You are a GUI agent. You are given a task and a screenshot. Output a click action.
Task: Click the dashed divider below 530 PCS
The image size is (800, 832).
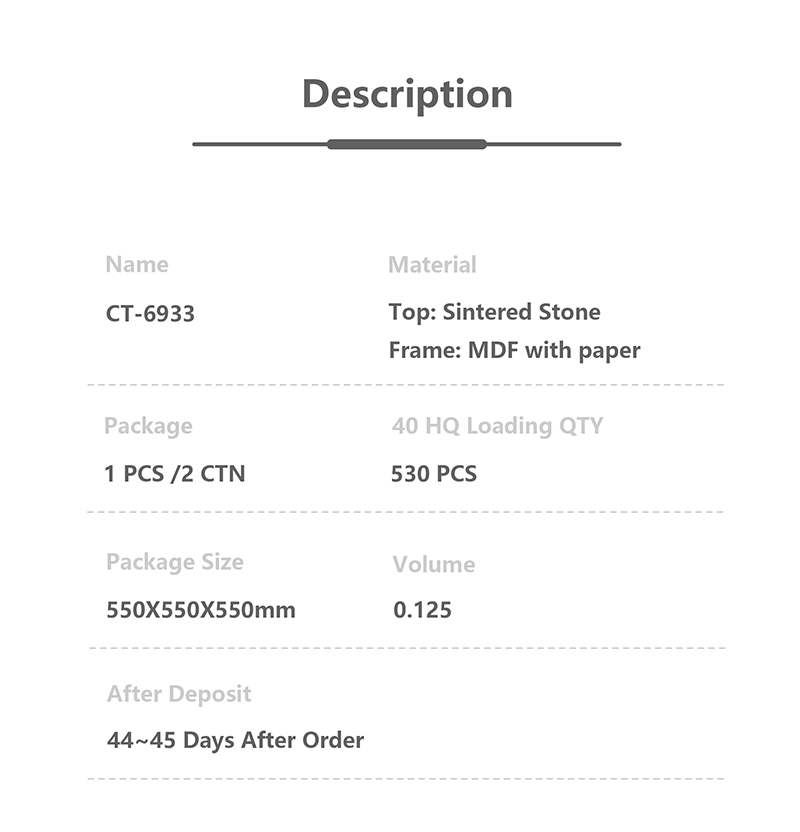[406, 512]
